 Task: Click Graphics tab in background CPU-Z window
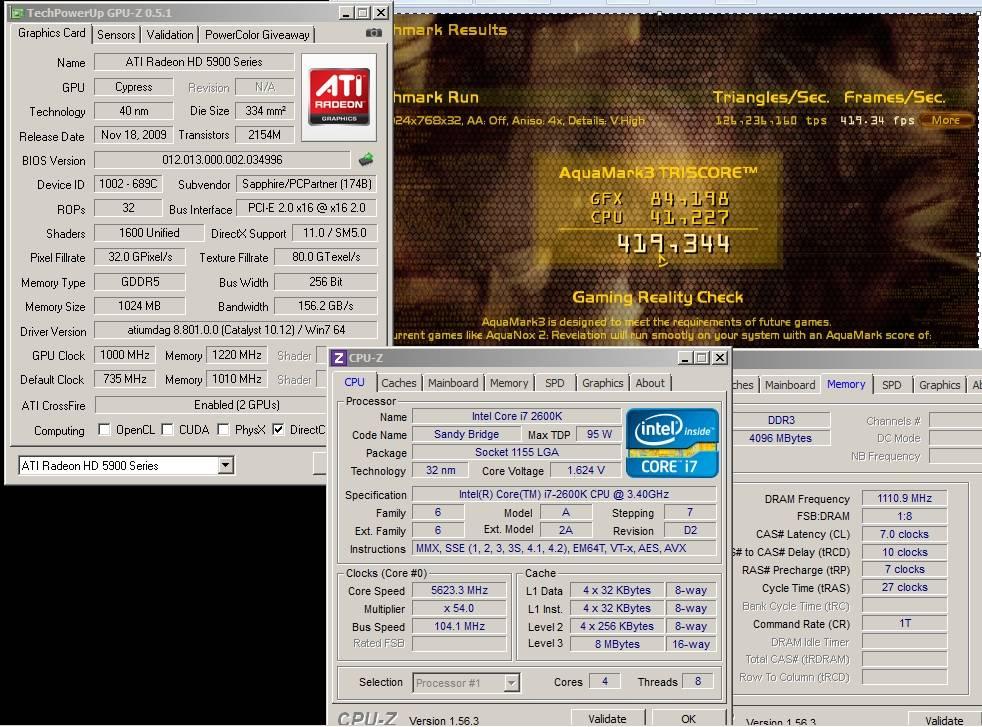(x=939, y=384)
